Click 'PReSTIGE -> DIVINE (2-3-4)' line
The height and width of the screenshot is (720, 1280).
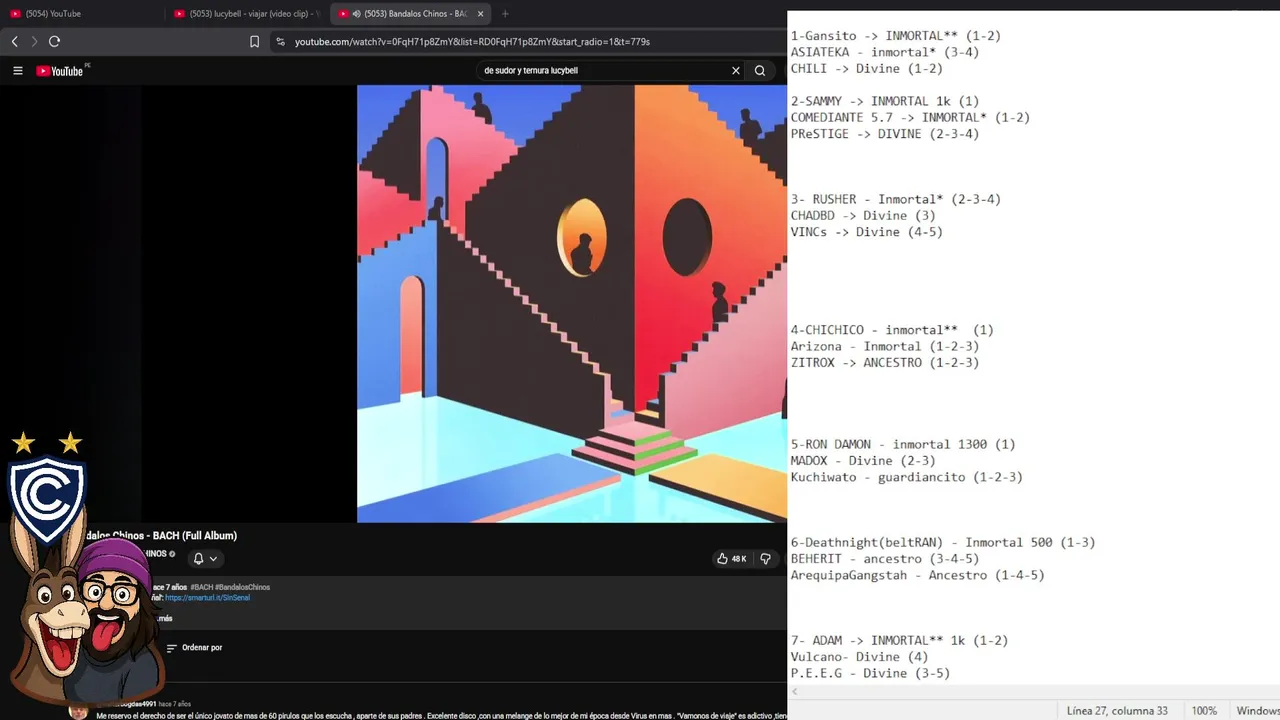pos(884,134)
